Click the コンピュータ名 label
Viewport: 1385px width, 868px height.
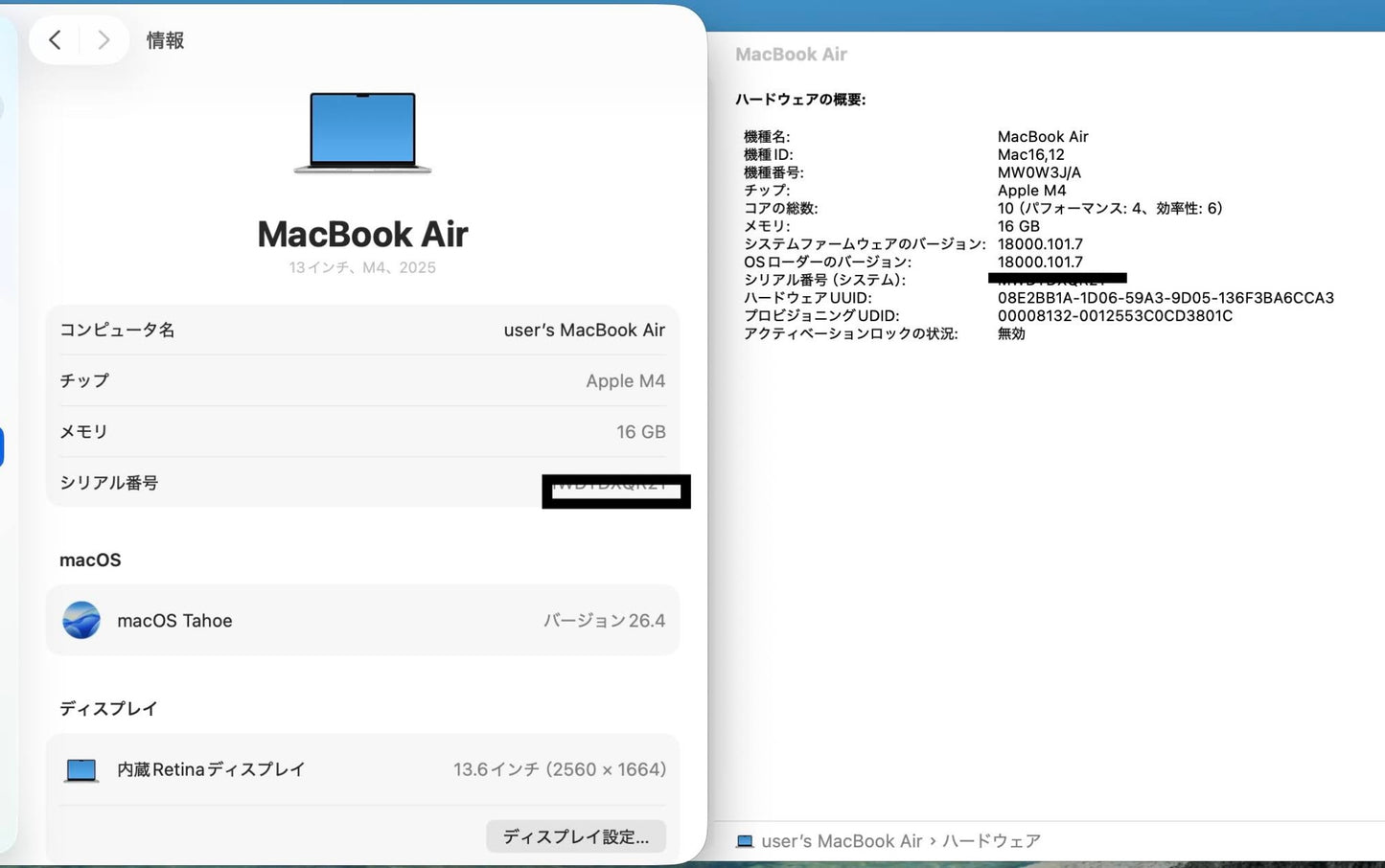click(117, 330)
